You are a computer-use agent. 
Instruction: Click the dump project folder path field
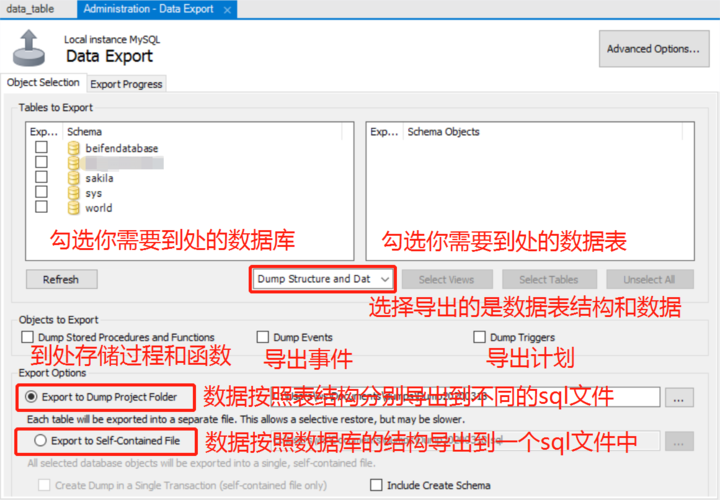[x=465, y=397]
